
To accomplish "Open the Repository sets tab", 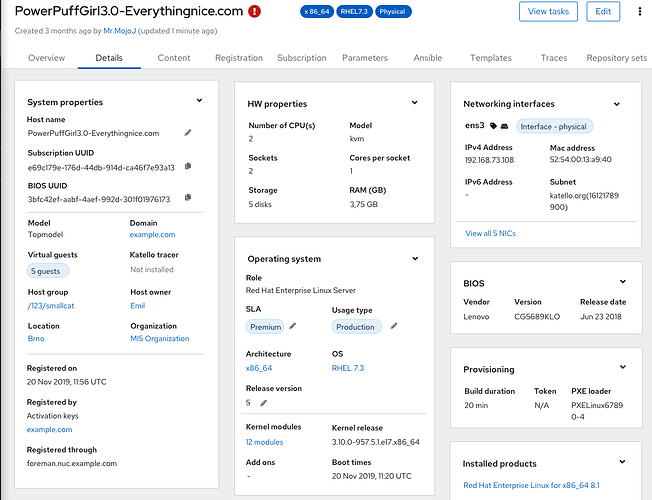I will pos(617,58).
